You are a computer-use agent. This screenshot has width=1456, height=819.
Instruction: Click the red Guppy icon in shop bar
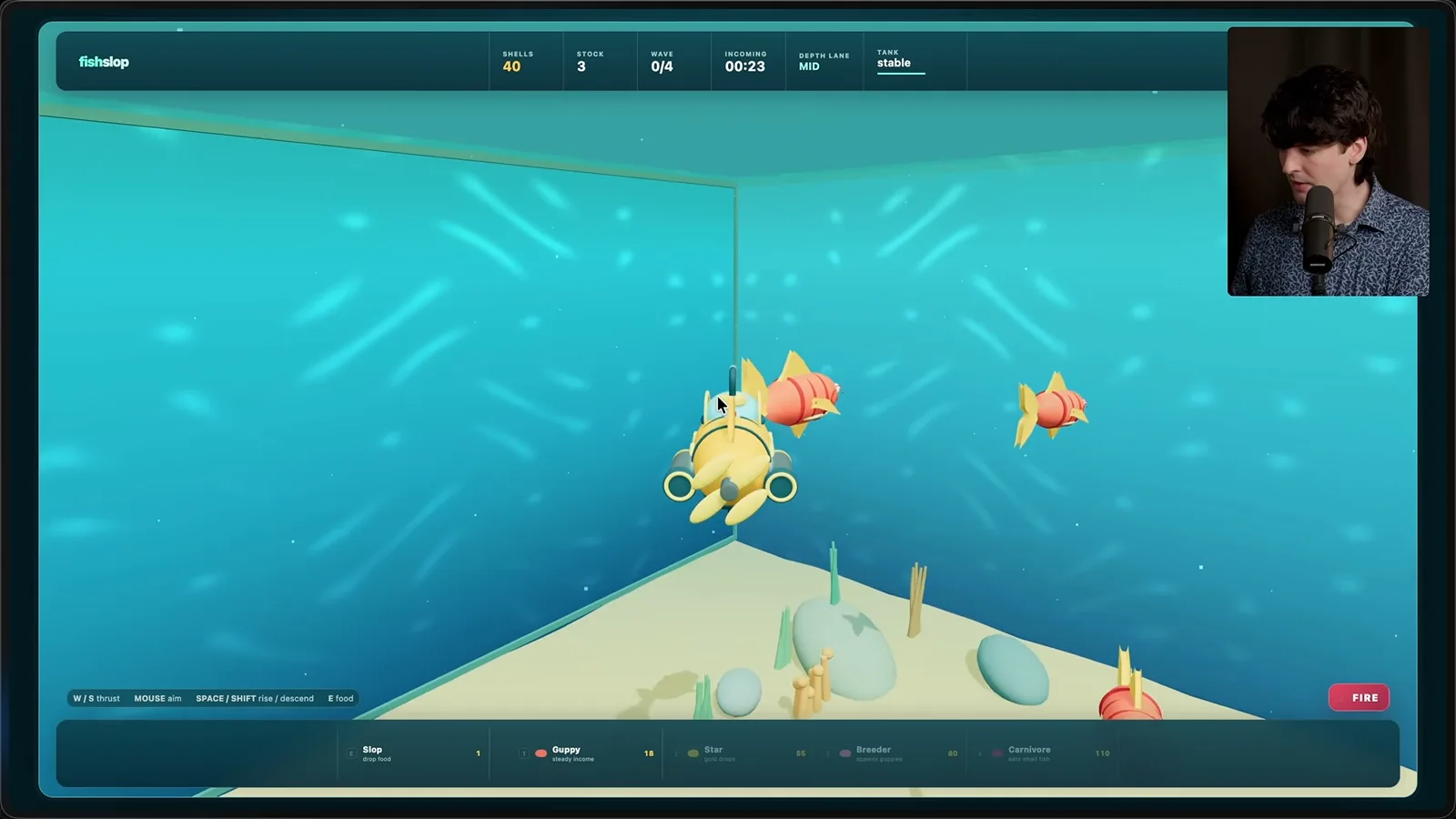541,753
